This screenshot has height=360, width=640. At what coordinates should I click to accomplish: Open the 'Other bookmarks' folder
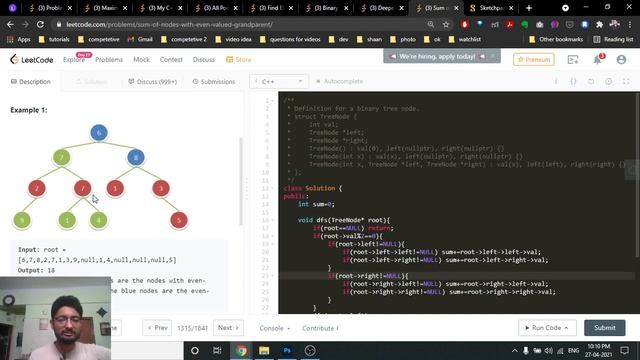coord(556,39)
